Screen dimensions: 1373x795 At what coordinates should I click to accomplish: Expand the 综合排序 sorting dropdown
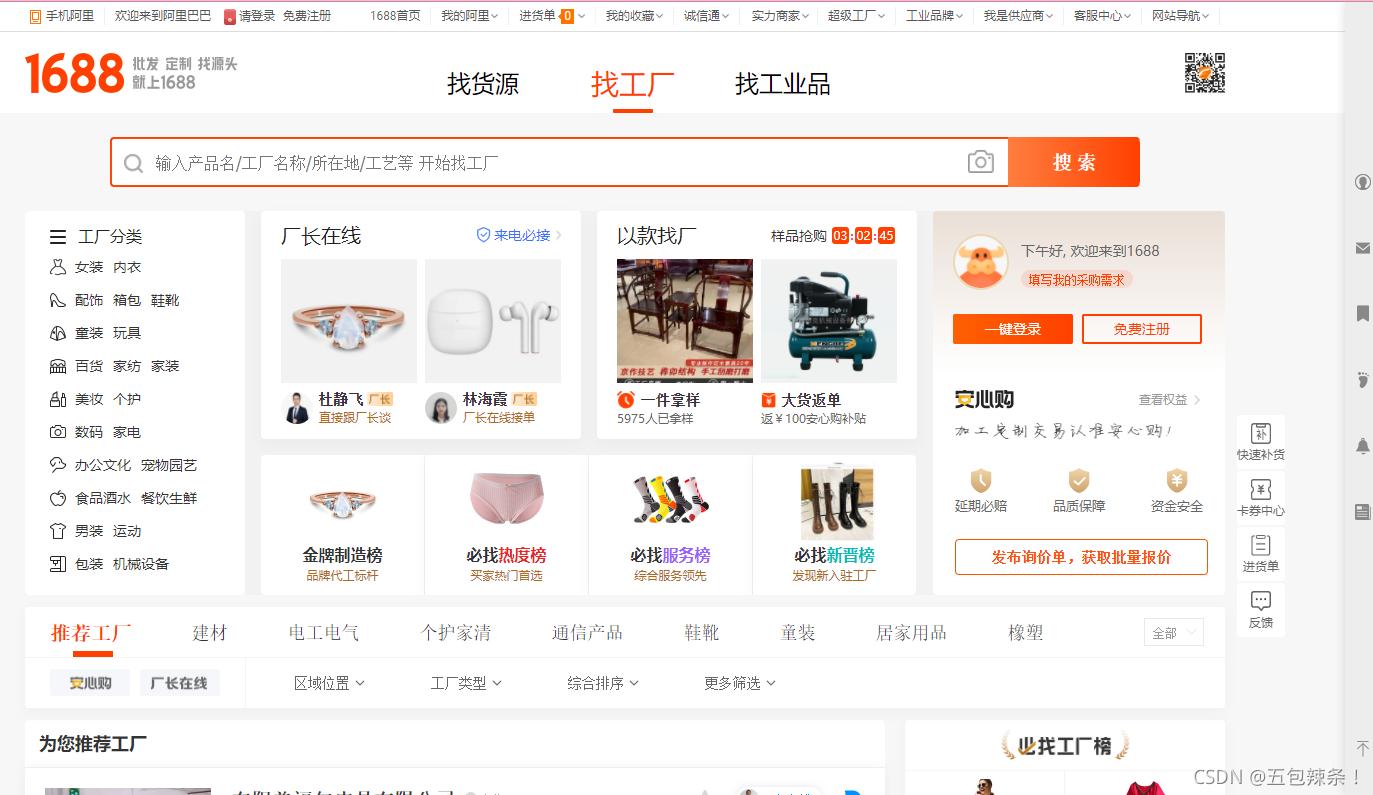[x=601, y=682]
